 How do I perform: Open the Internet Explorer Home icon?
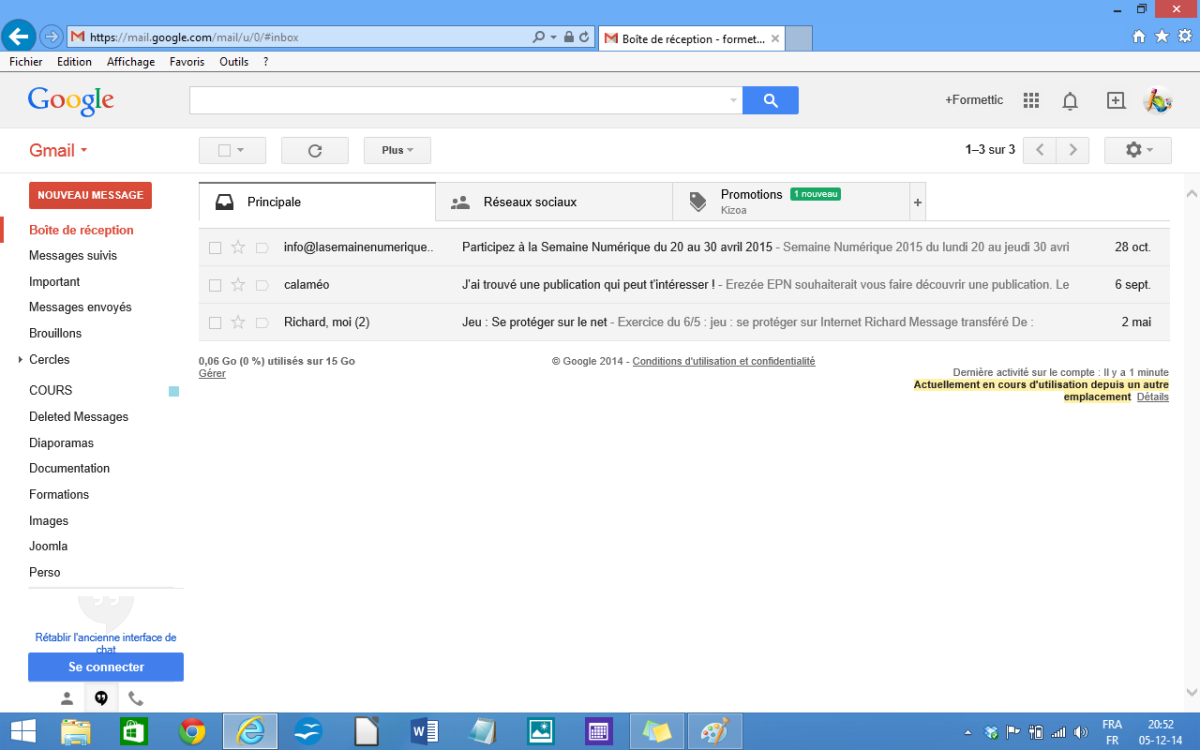point(1138,36)
